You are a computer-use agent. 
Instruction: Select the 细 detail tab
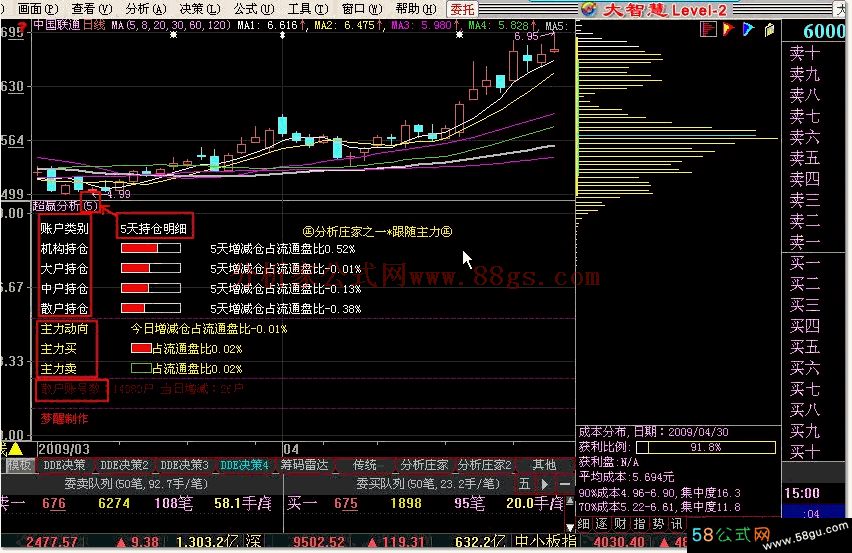[584, 524]
